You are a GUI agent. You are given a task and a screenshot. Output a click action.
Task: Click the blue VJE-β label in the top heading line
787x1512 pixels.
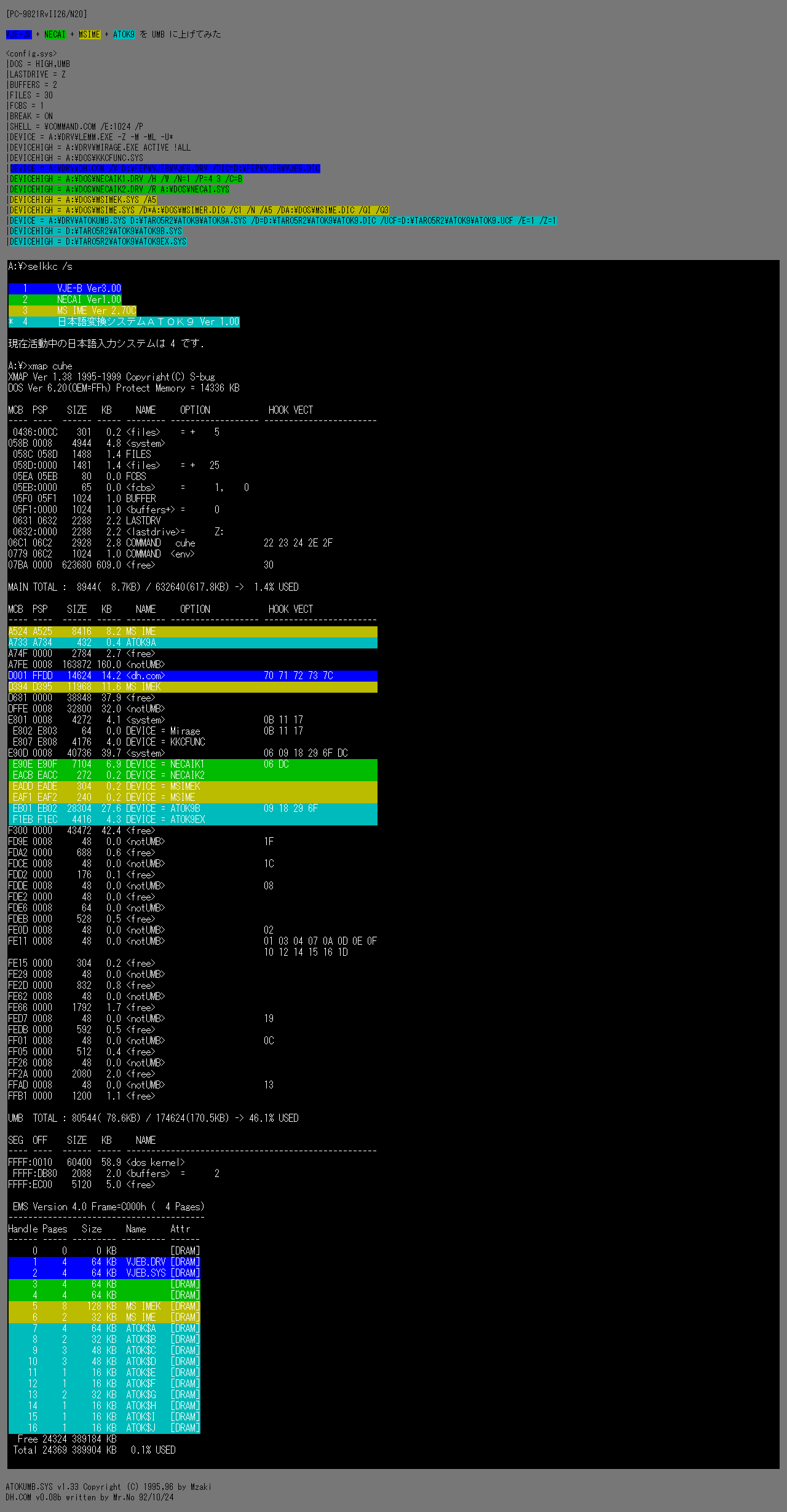[x=18, y=34]
